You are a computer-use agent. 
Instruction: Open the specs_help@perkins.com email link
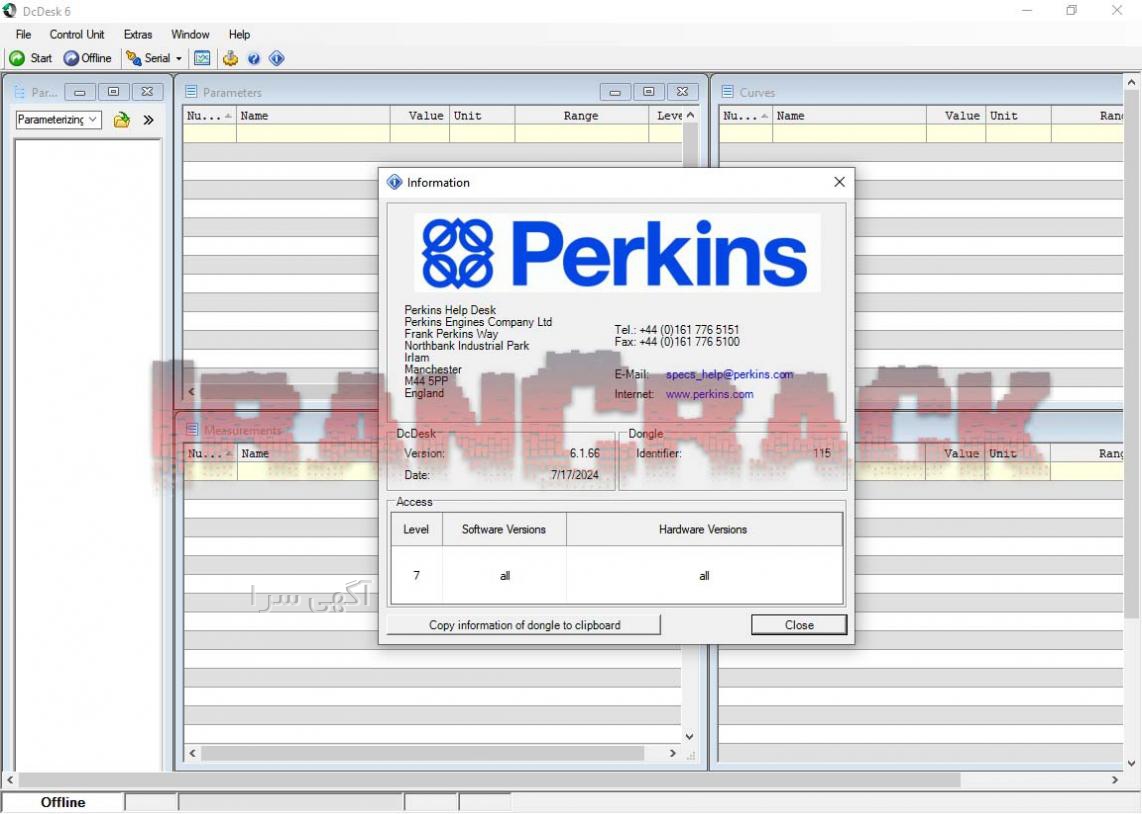(729, 374)
